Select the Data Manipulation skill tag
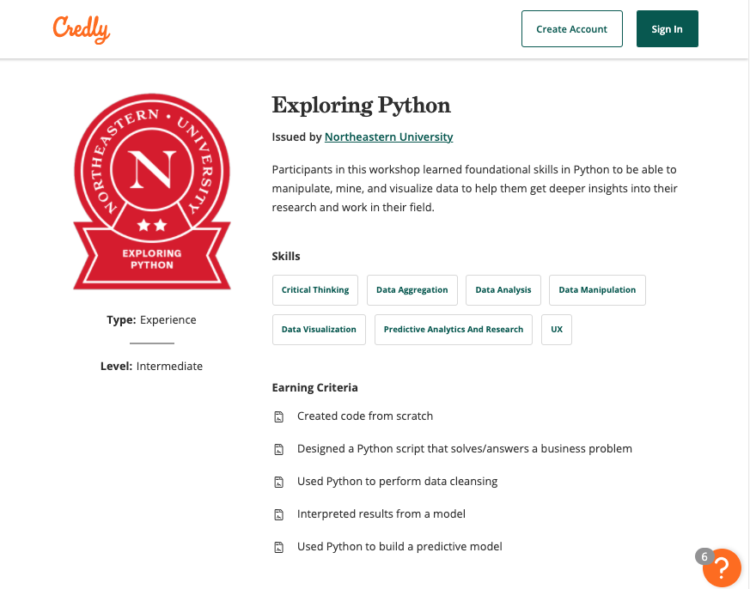Screen dimensions: 750x589 pos(597,290)
